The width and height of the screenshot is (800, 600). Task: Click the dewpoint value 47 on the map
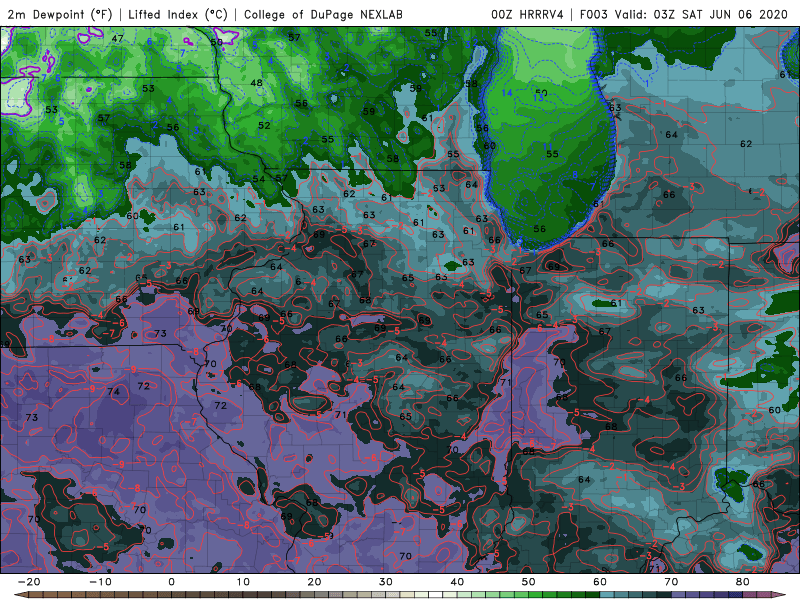117,38
